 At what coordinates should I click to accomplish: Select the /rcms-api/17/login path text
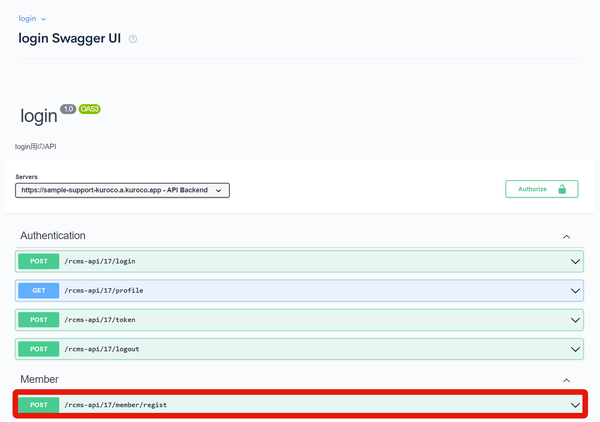pyautogui.click(x=100, y=261)
